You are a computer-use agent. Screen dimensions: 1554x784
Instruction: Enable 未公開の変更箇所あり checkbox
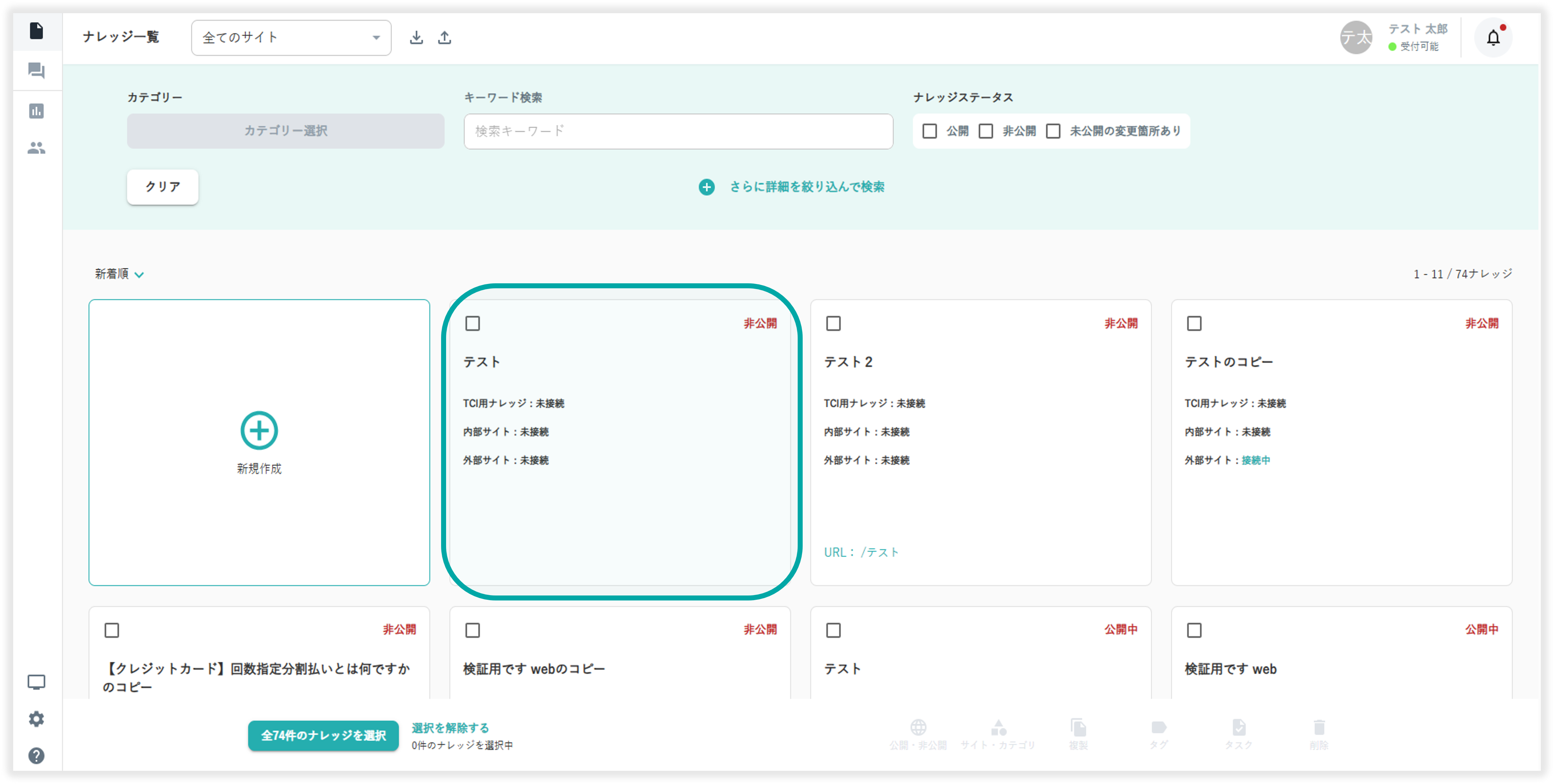tap(1053, 131)
